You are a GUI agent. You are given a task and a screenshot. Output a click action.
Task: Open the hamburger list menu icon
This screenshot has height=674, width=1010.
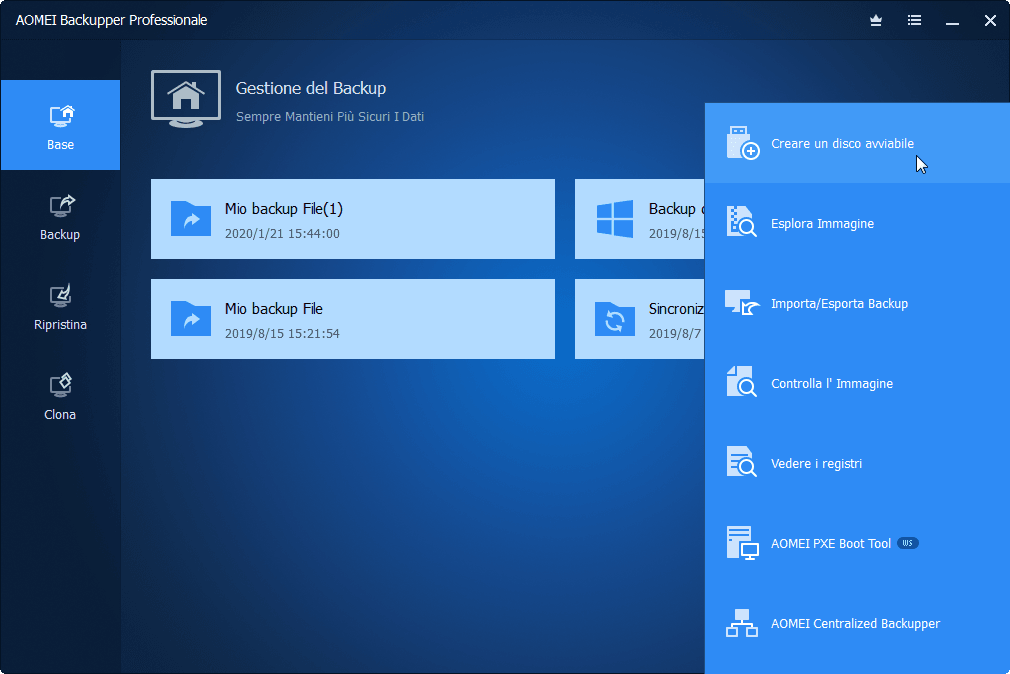pyautogui.click(x=914, y=20)
